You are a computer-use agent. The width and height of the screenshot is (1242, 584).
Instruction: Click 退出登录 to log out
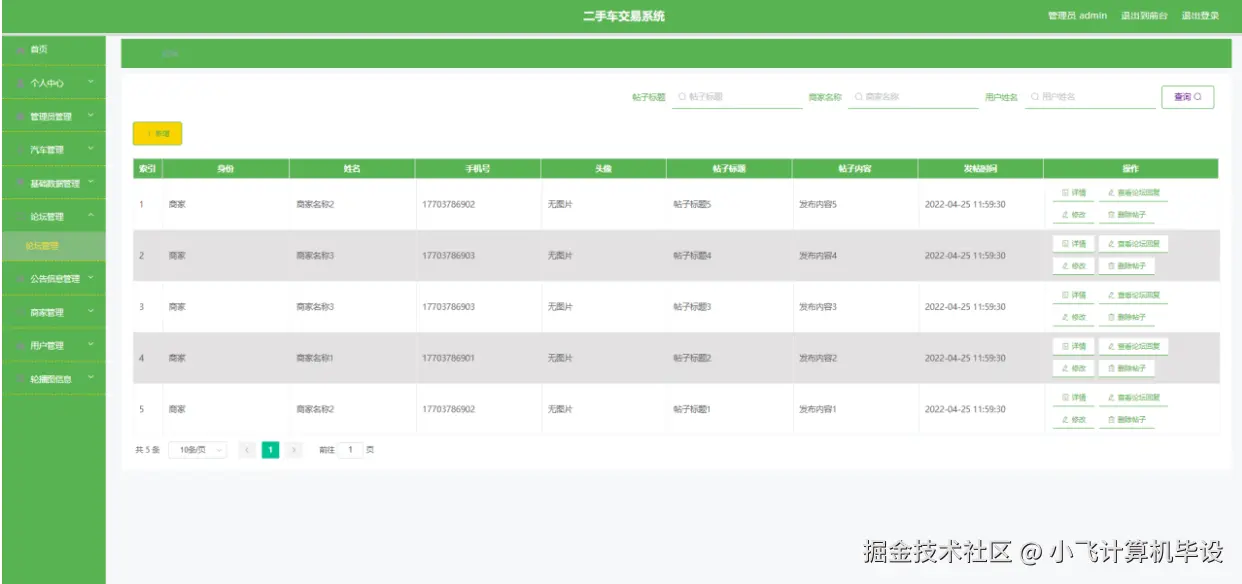[x=1200, y=16]
